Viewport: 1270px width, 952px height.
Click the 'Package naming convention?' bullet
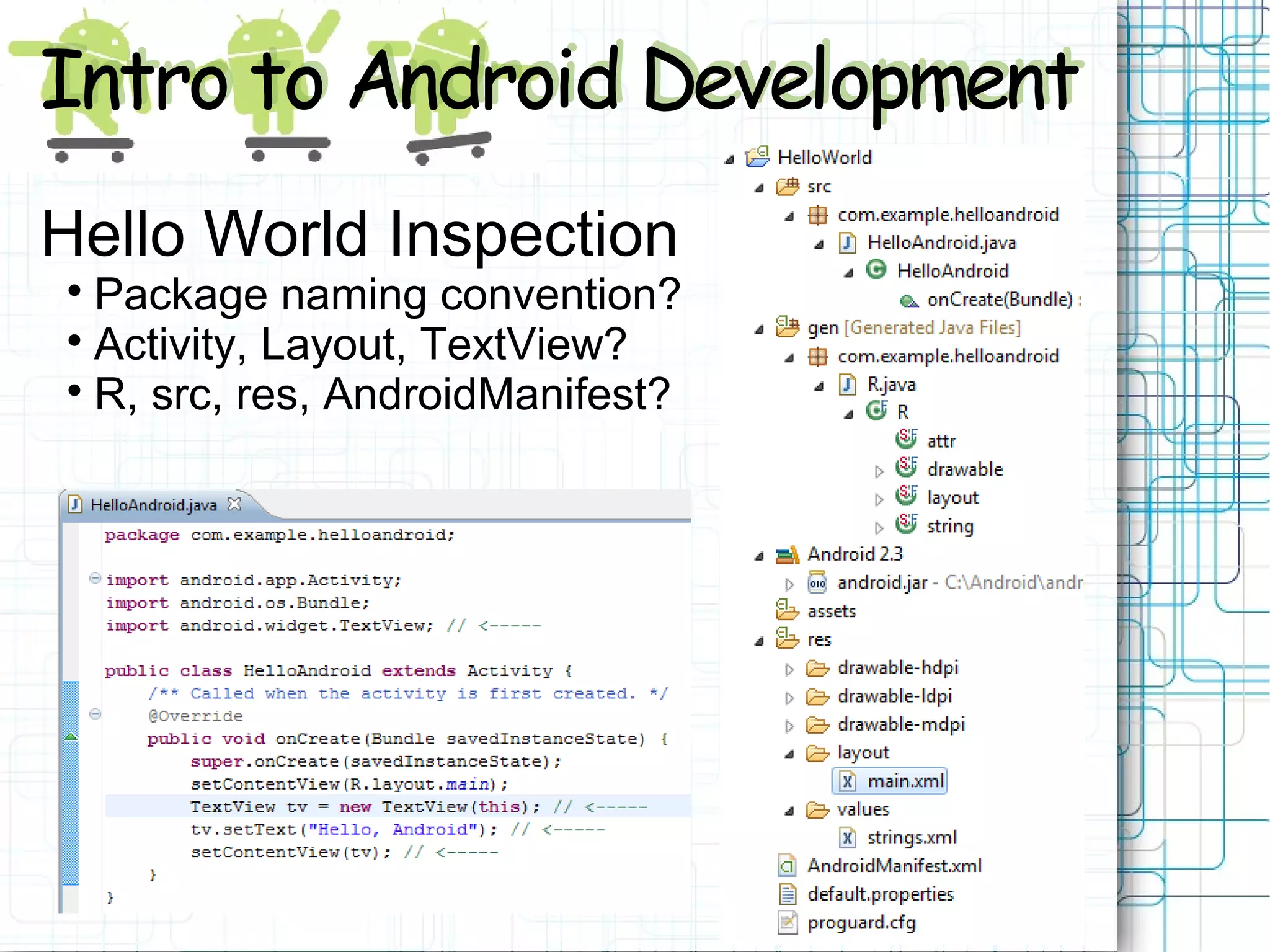(x=388, y=295)
